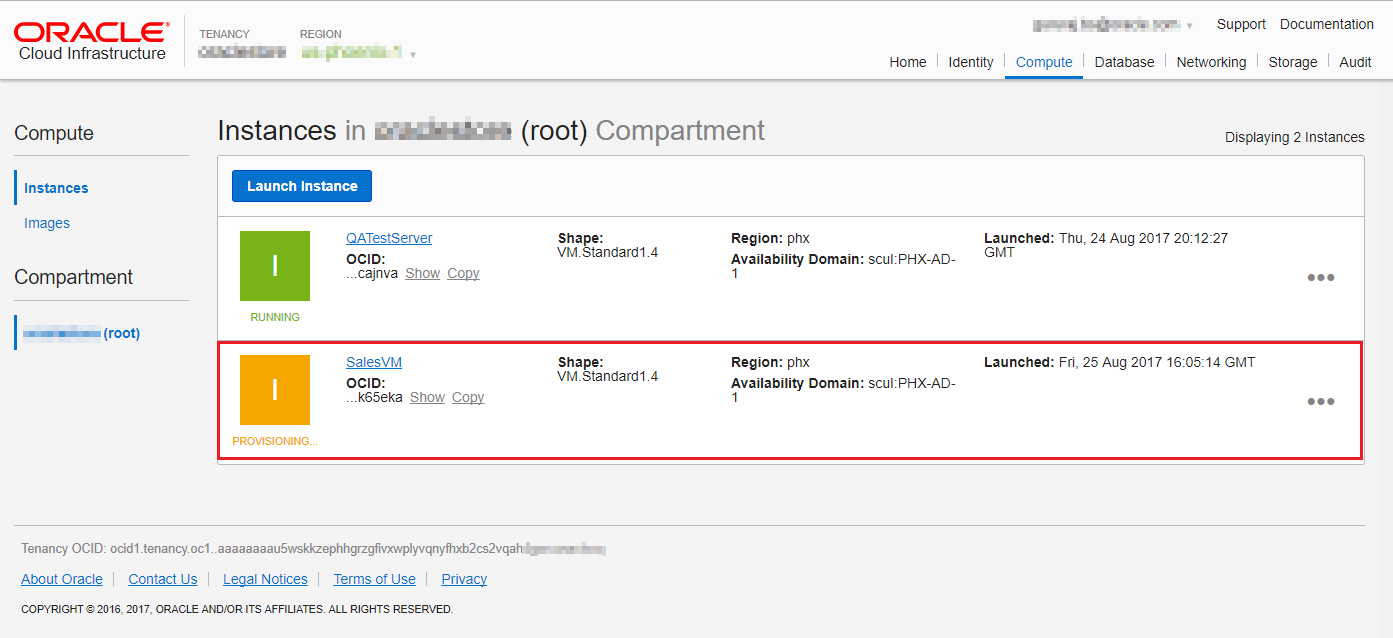Click the orange SalesVM provisioning status icon
Image resolution: width=1393 pixels, height=638 pixels.
click(x=275, y=390)
